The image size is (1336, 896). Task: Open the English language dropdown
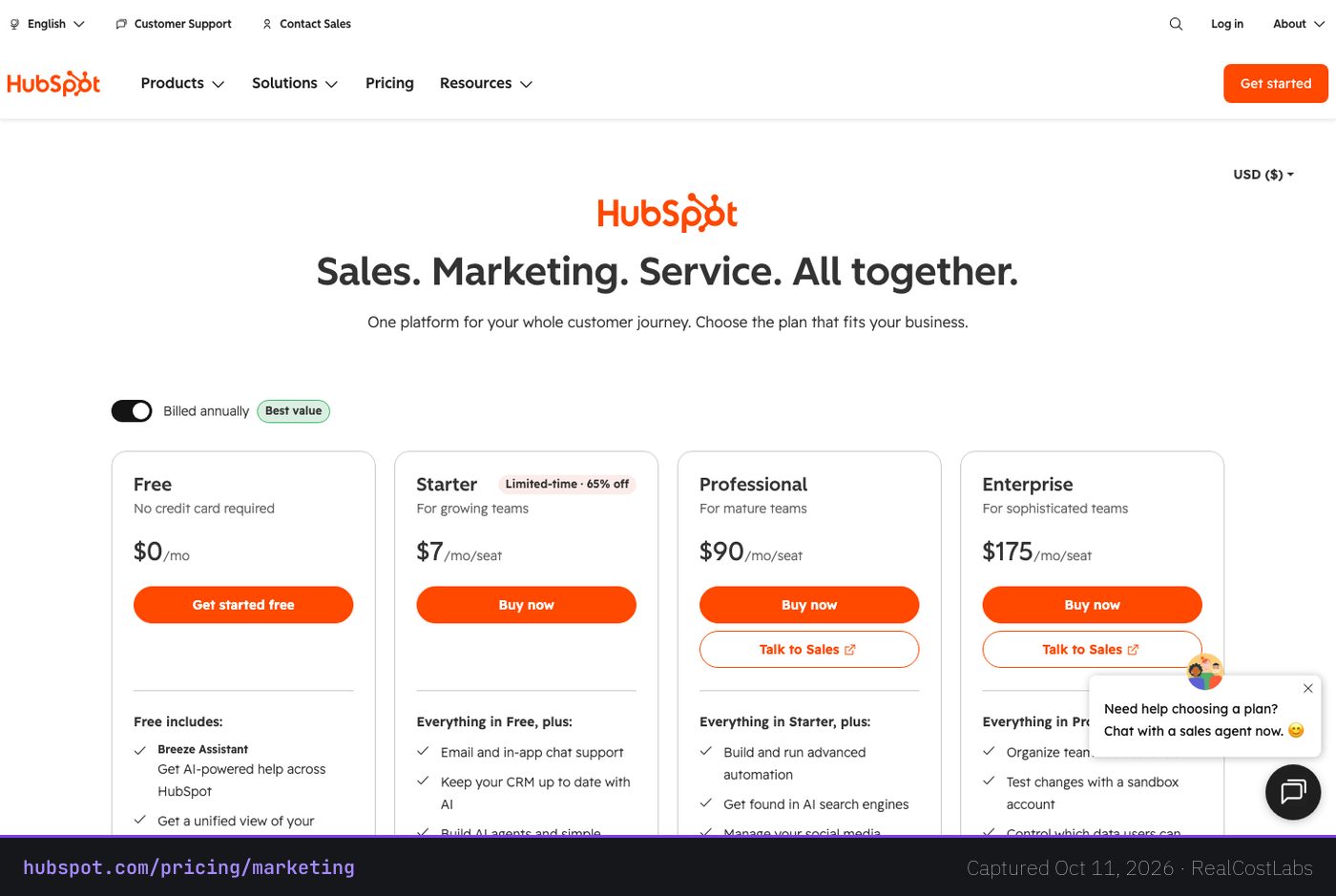(48, 24)
